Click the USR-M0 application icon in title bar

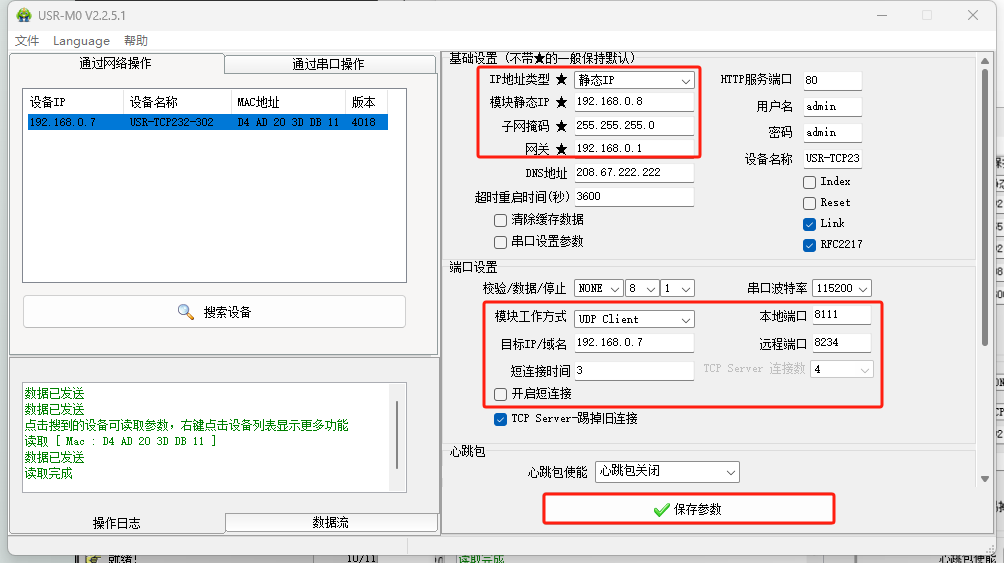[24, 15]
